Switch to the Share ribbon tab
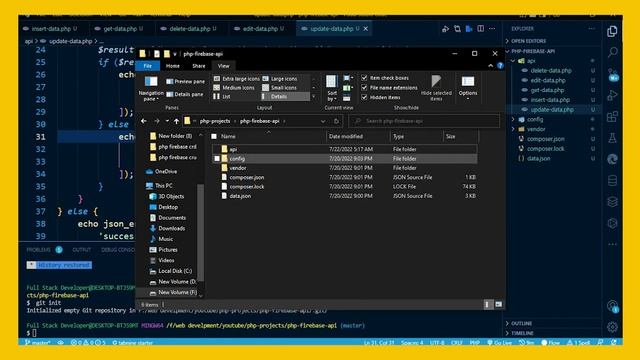Screen dimensions: 640x360 click(199, 66)
